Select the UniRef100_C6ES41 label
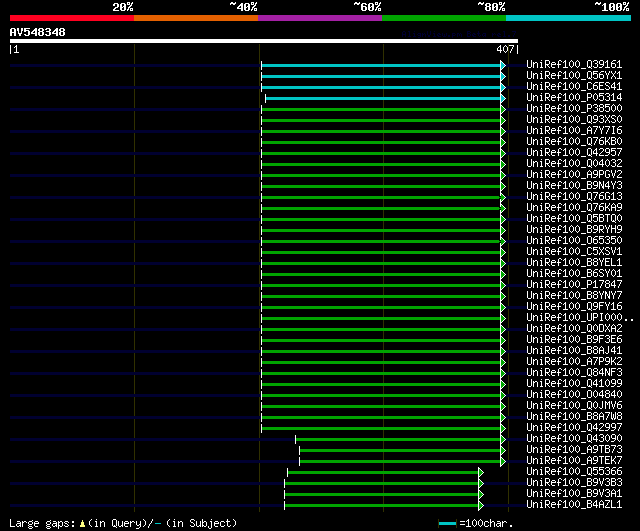The width and height of the screenshot is (640, 531). 574,87
